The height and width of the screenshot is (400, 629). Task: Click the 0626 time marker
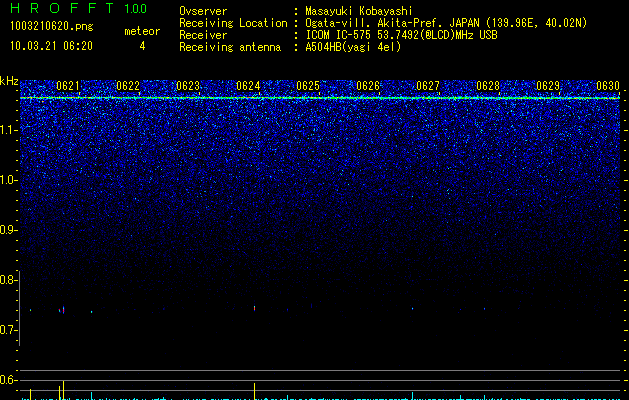[368, 85]
